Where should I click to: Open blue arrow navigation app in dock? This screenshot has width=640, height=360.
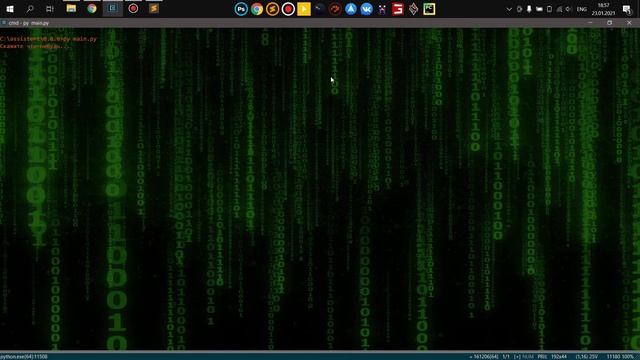(351, 9)
